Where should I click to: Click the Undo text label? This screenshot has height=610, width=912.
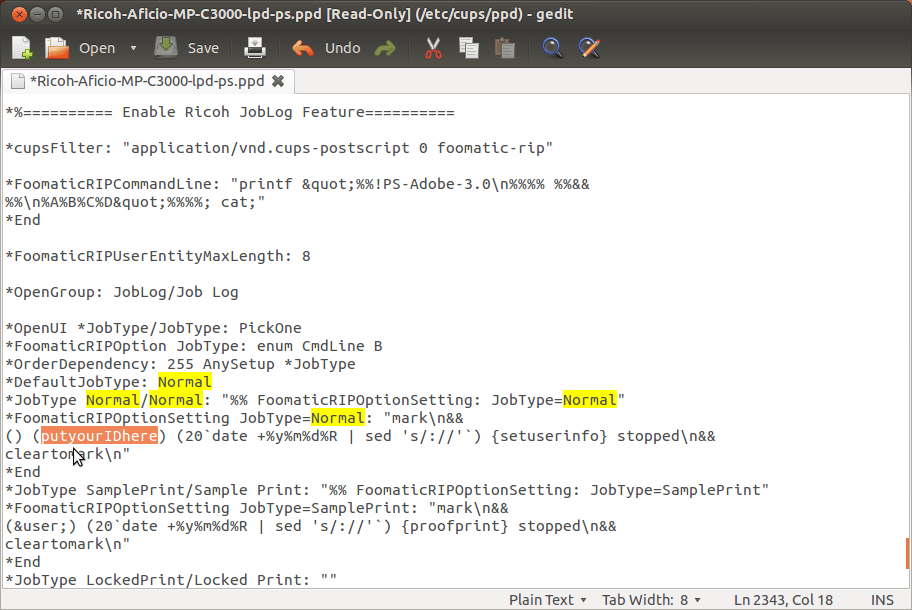point(343,48)
